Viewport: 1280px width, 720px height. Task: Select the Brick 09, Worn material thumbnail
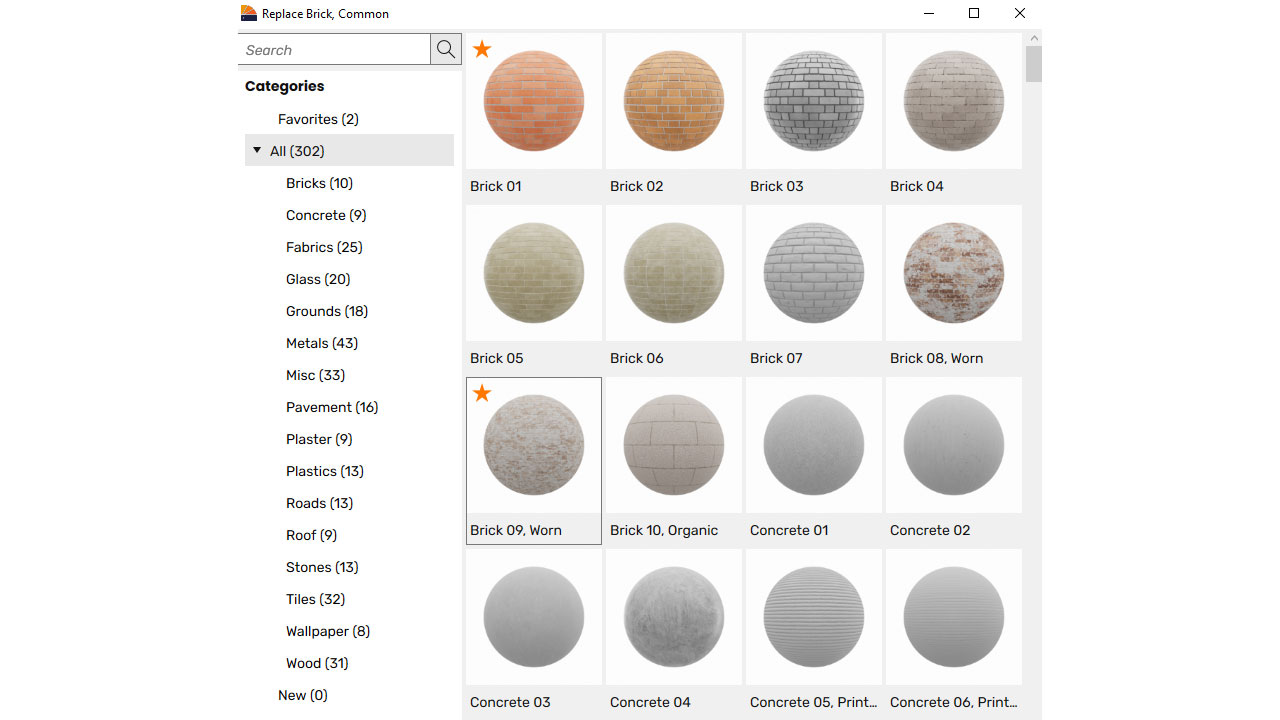coord(534,445)
